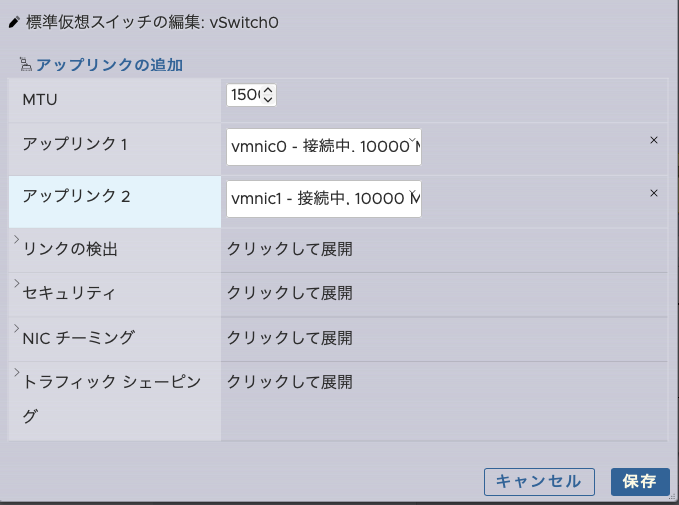The width and height of the screenshot is (679, 505).
Task: Decrease the MTU value with down arrow
Action: click(268, 100)
